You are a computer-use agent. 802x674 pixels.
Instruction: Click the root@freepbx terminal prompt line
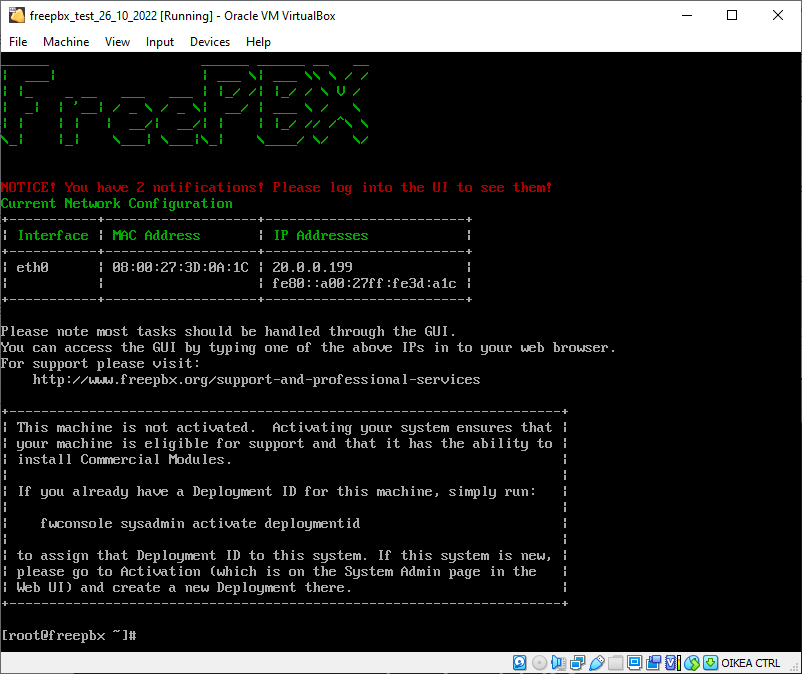(x=69, y=636)
